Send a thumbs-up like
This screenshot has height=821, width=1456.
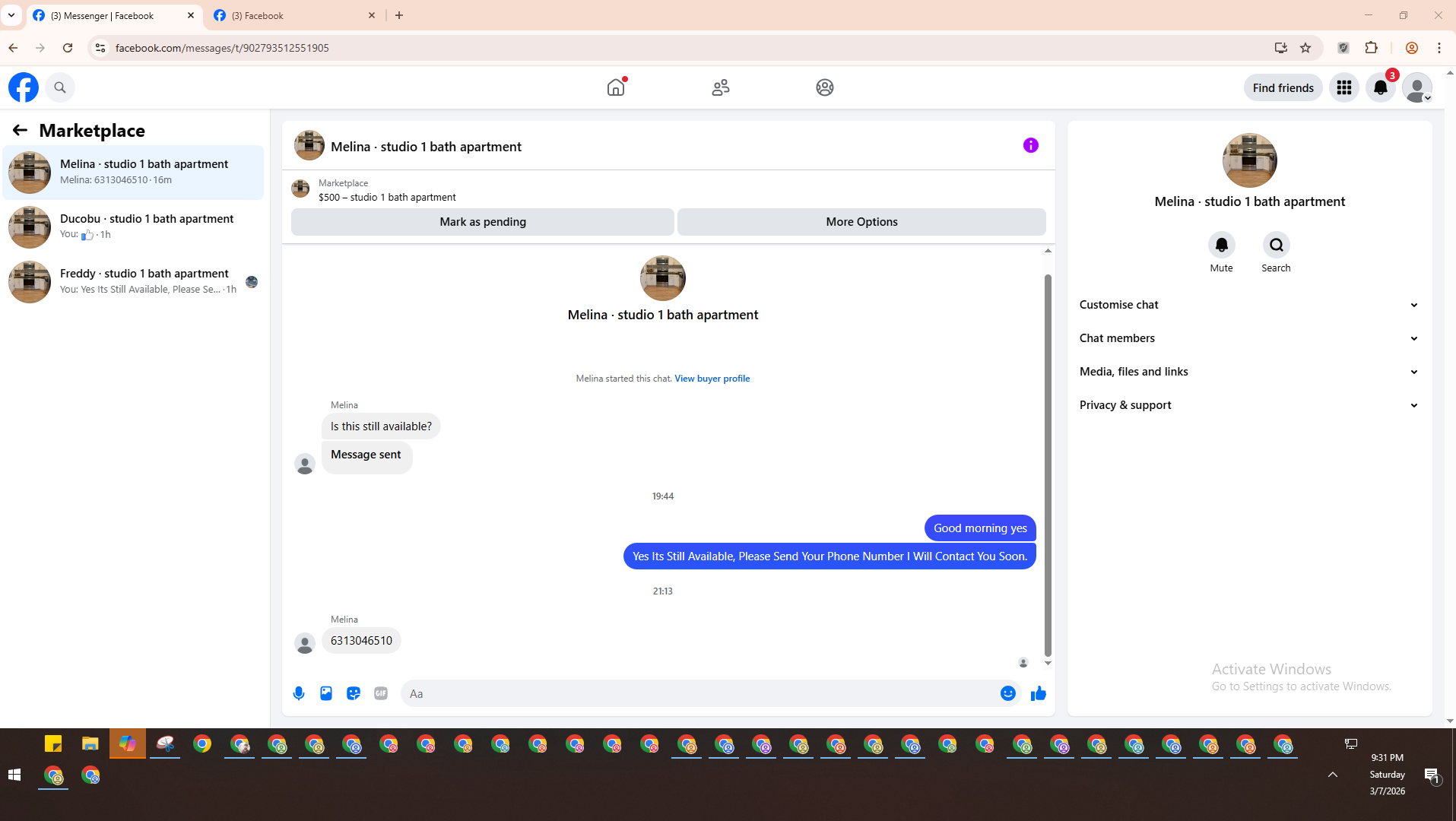[x=1039, y=693]
